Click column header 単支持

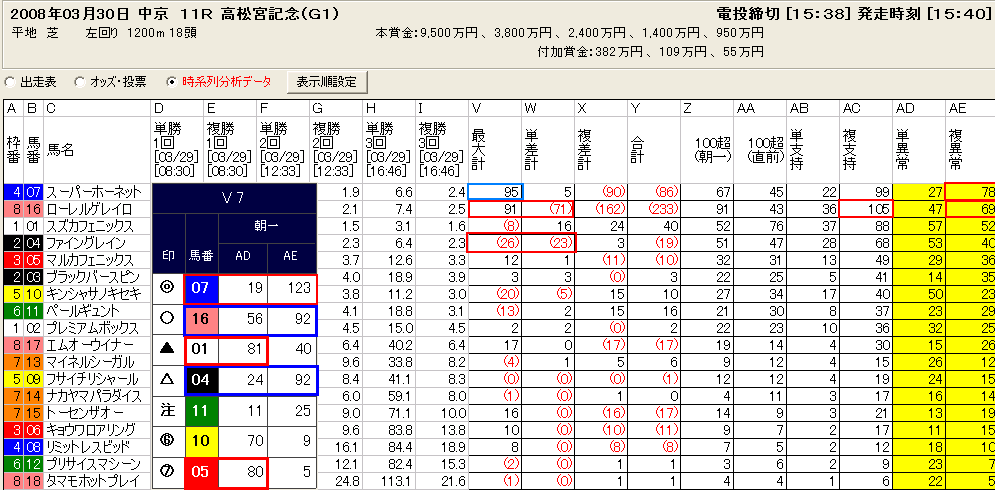(813, 150)
